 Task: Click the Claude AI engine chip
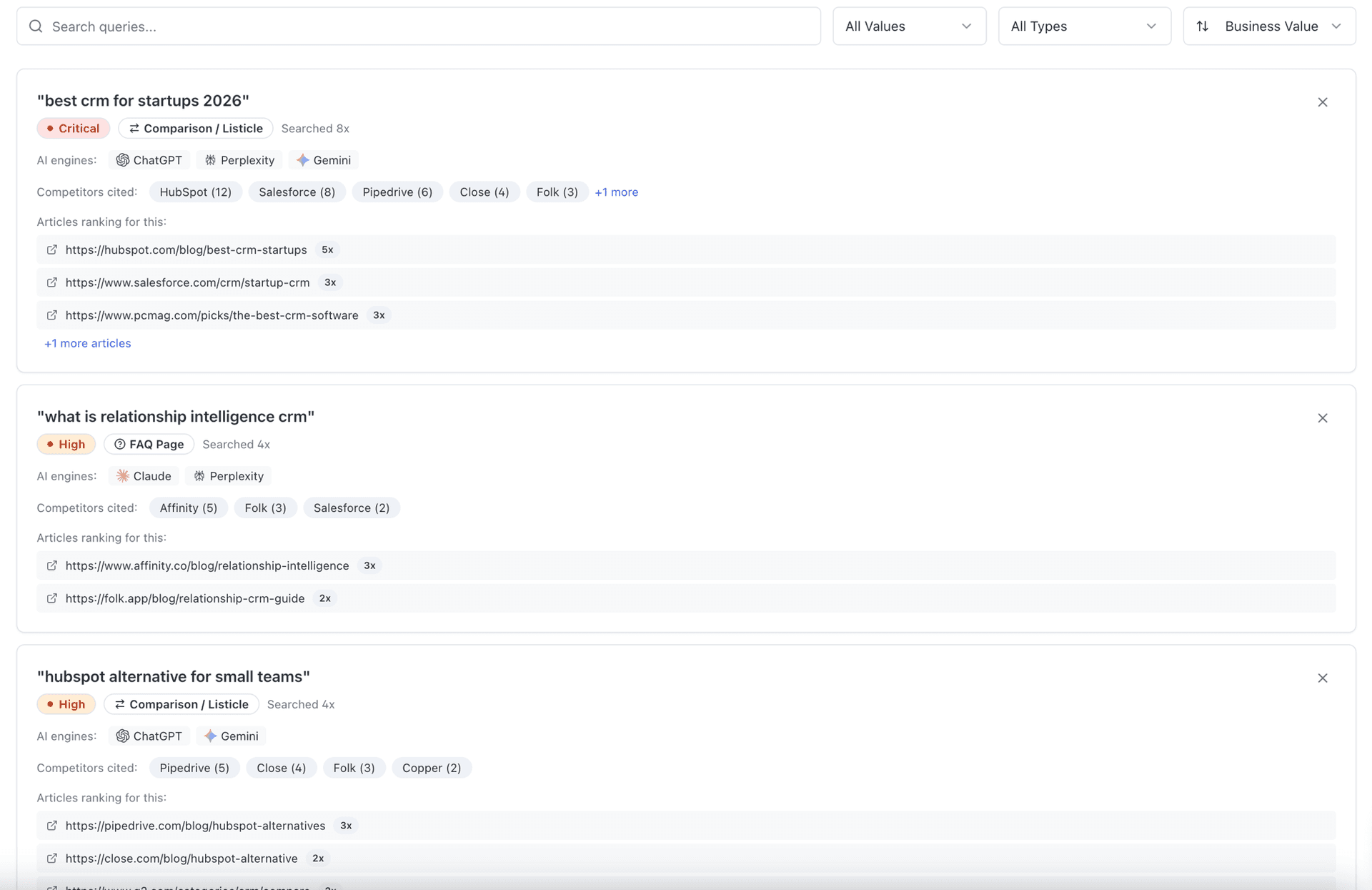144,476
